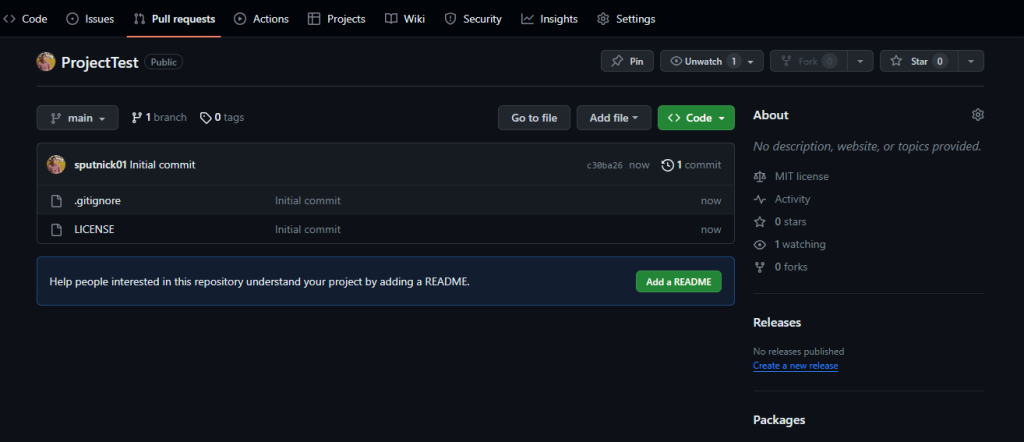1024x442 pixels.
Task: Open sputnick01 user profile link
Action: 101,165
